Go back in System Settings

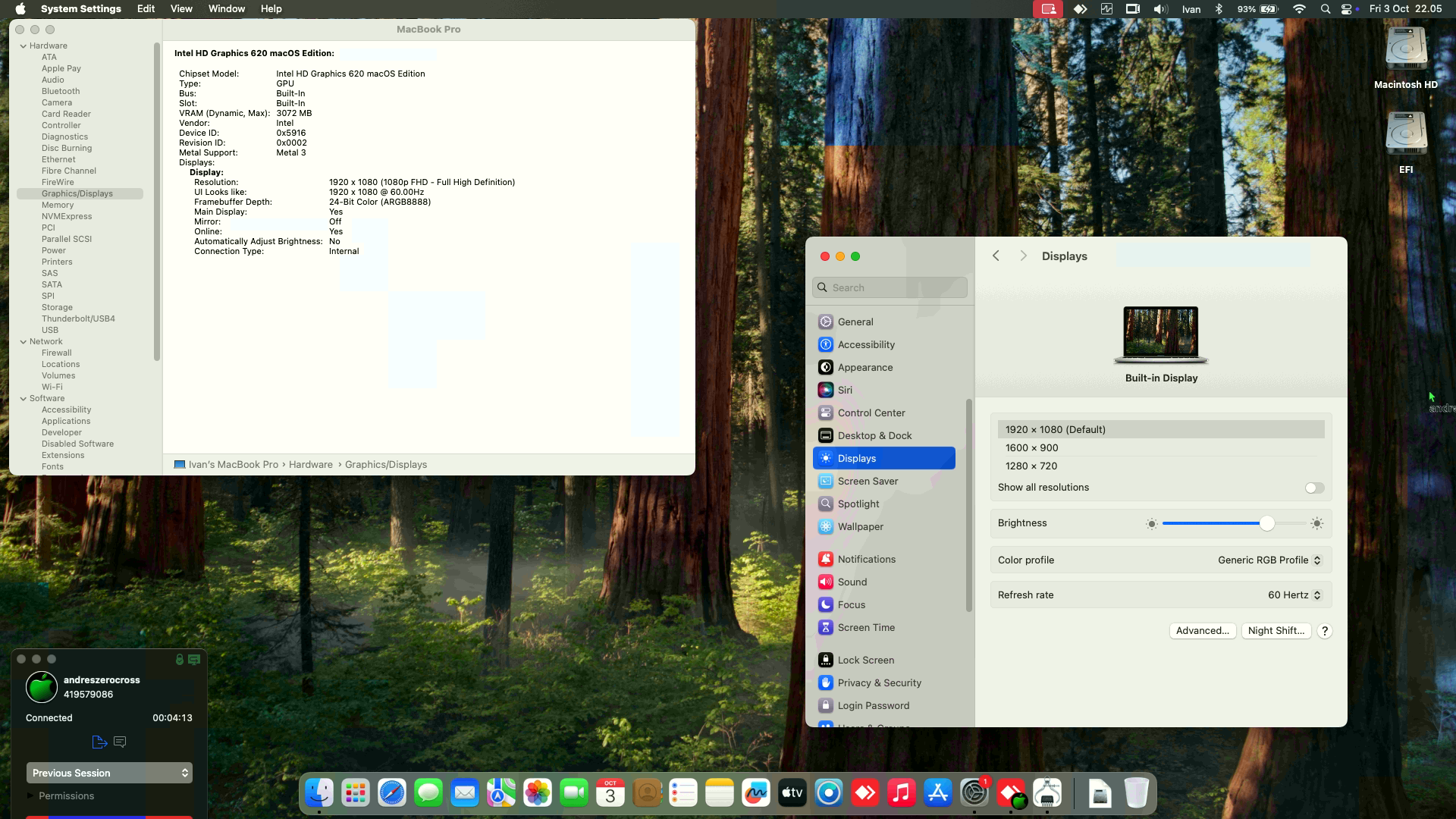click(996, 256)
